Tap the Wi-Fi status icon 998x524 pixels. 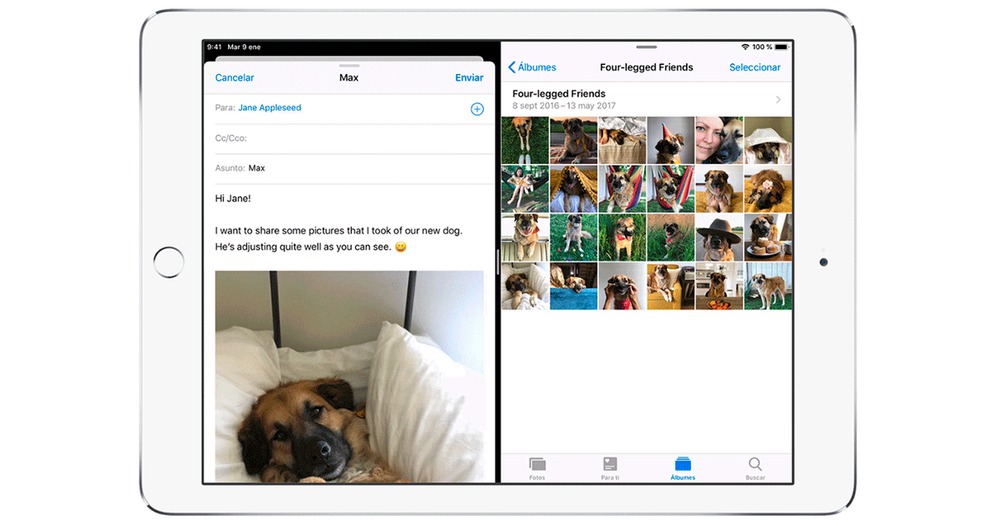[745, 47]
